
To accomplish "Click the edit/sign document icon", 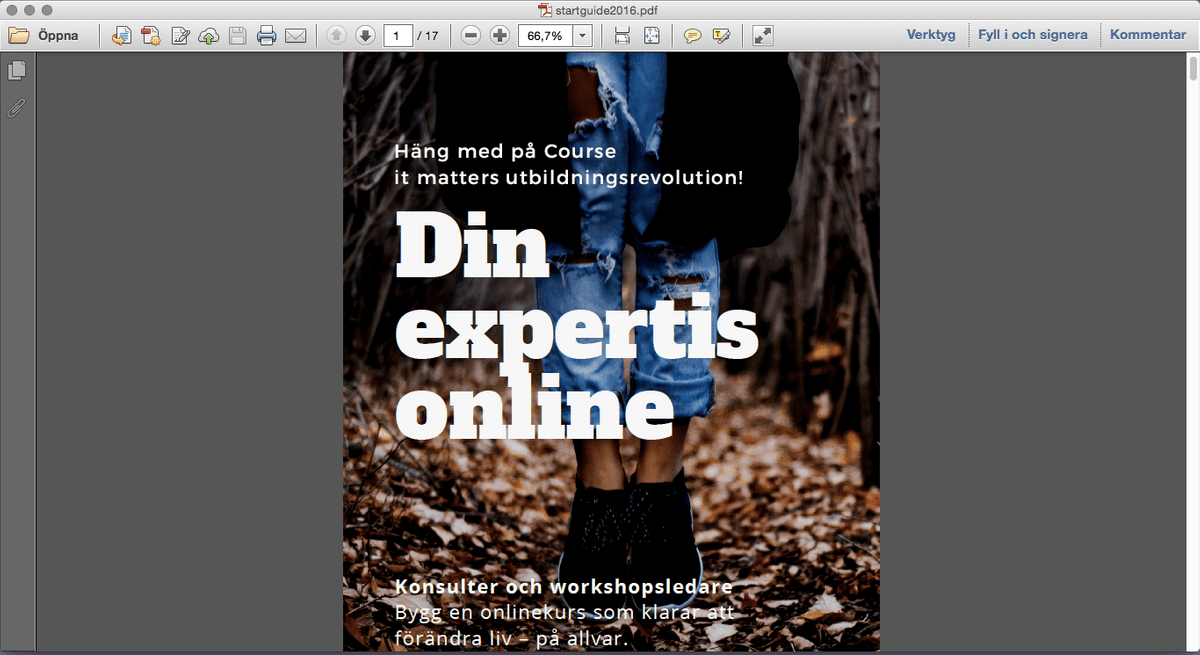I will click(x=181, y=36).
